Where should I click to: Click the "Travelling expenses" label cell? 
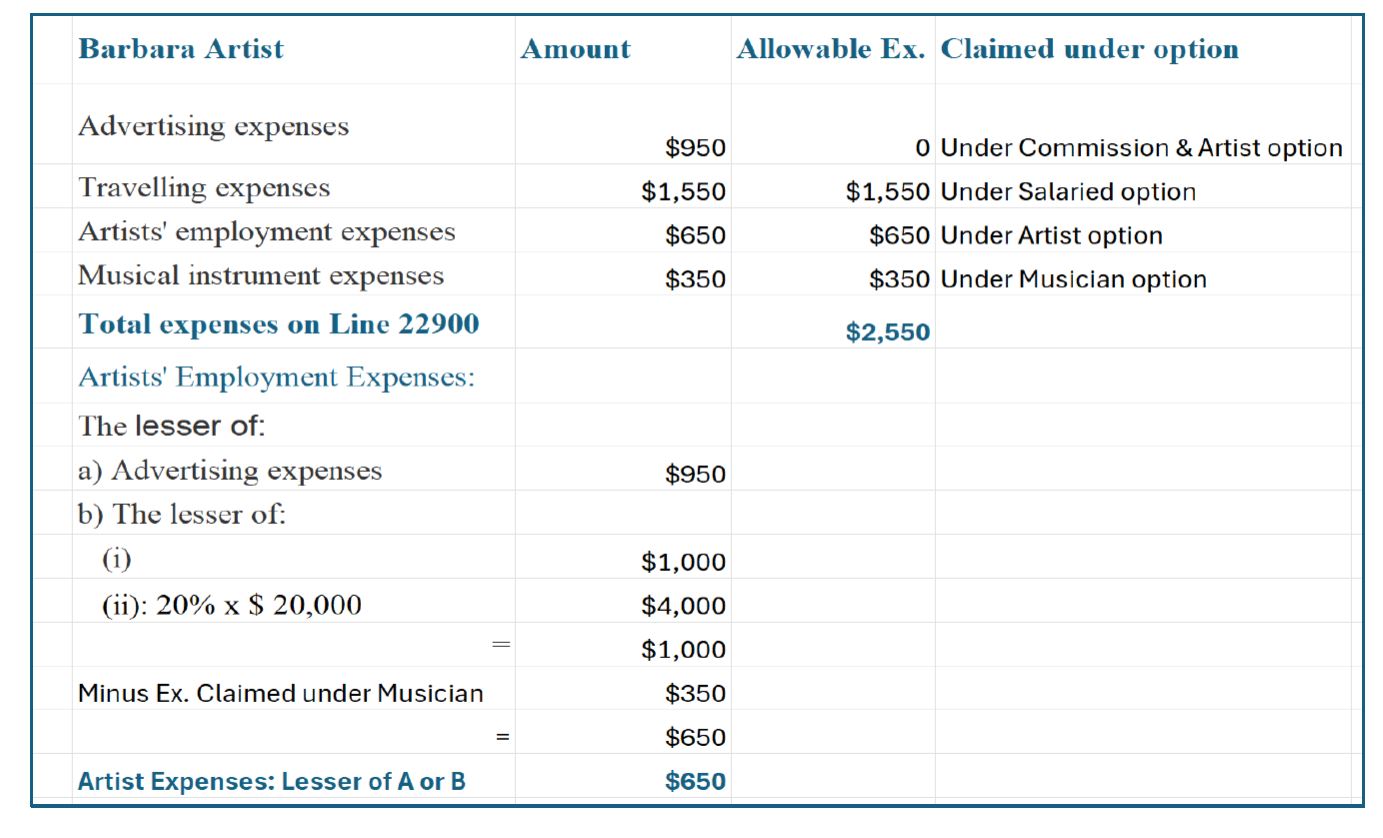point(204,188)
